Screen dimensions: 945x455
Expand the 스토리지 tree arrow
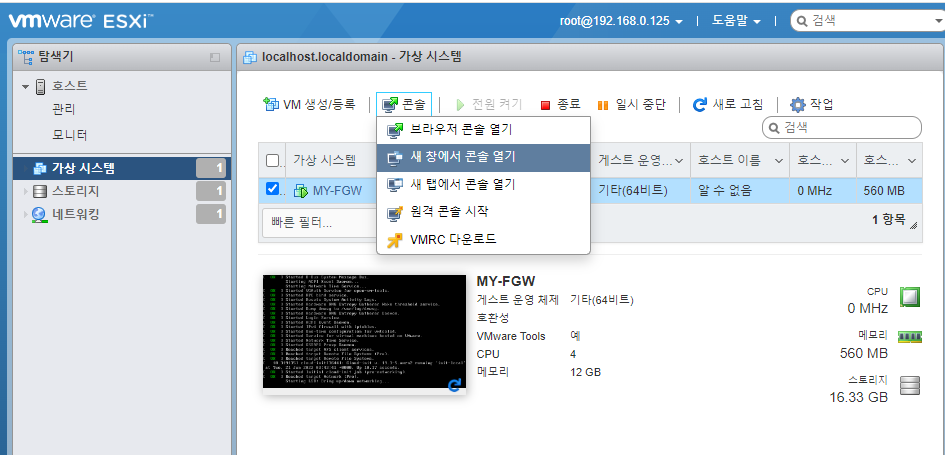[25, 192]
